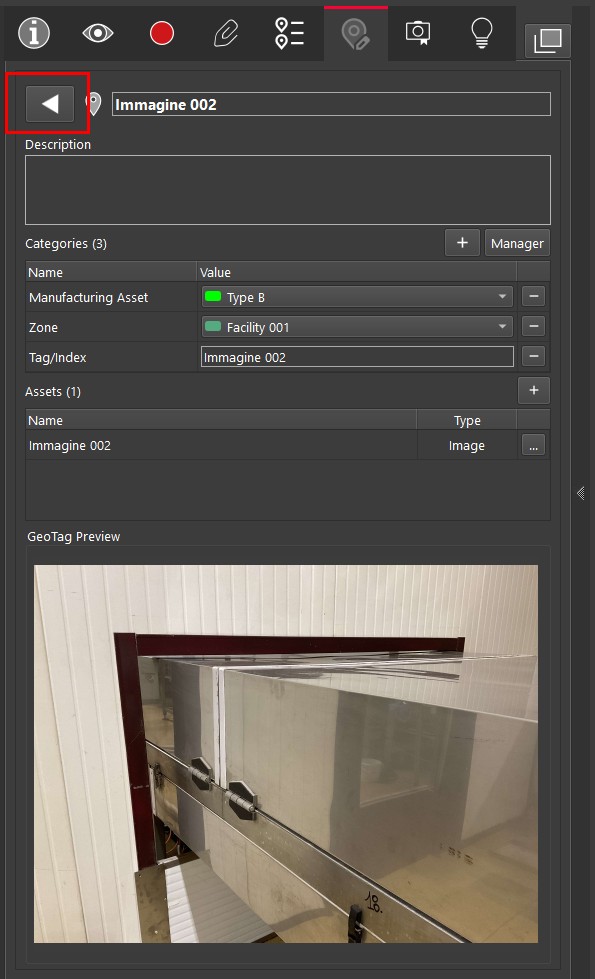Open options for Immagine 002 asset
This screenshot has height=979, width=595.
tap(533, 446)
